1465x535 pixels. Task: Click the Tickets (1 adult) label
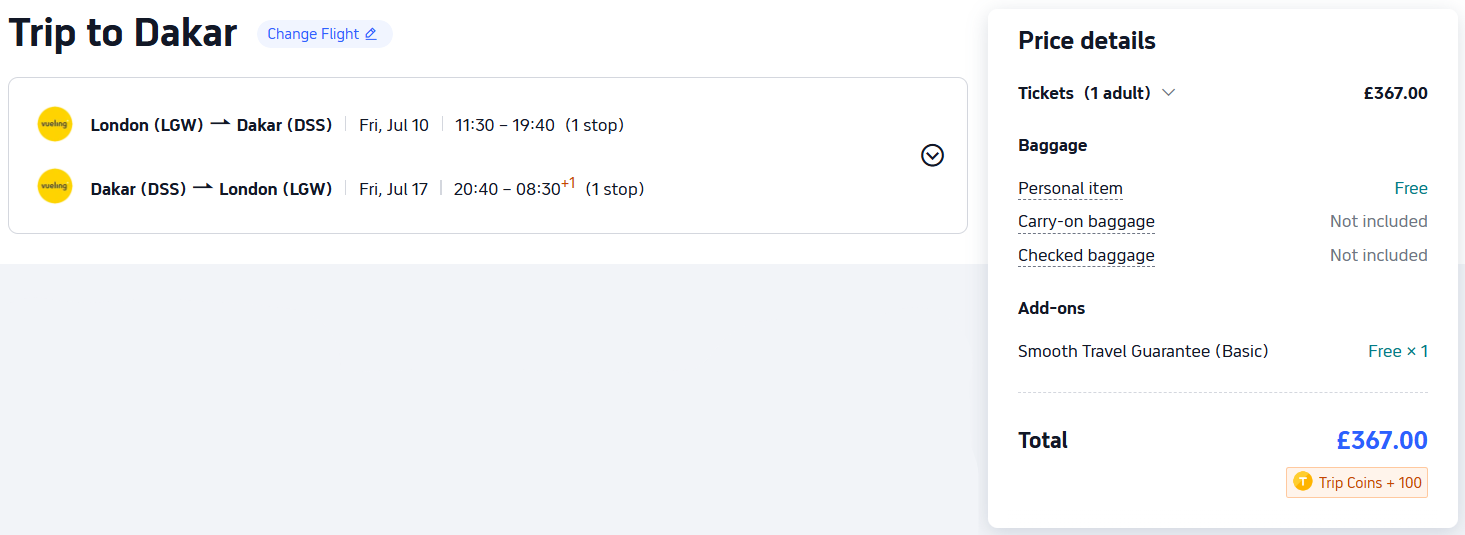point(1084,93)
